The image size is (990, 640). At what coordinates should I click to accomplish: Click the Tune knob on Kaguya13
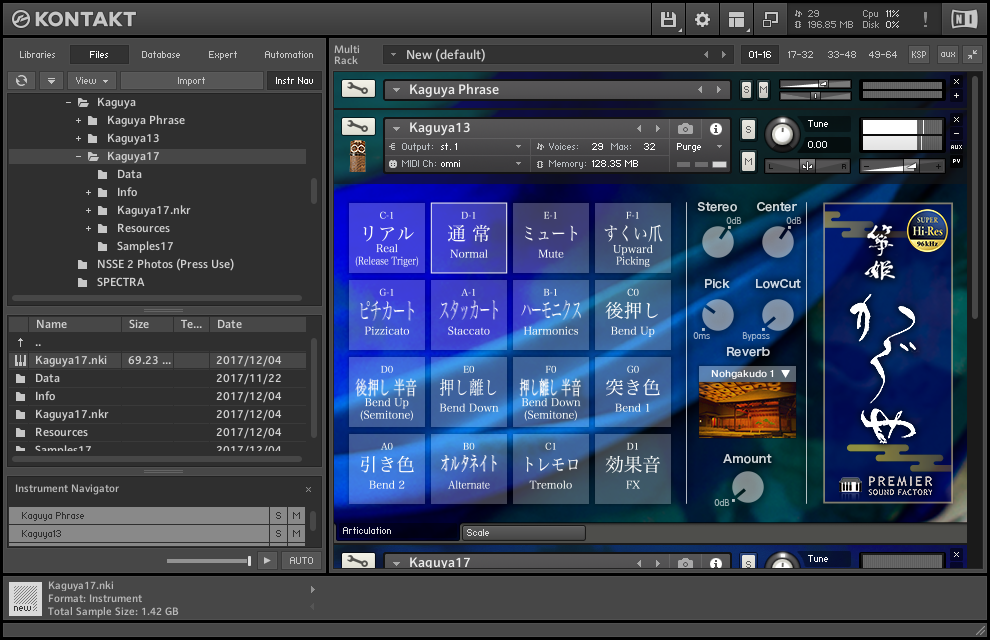pos(782,134)
